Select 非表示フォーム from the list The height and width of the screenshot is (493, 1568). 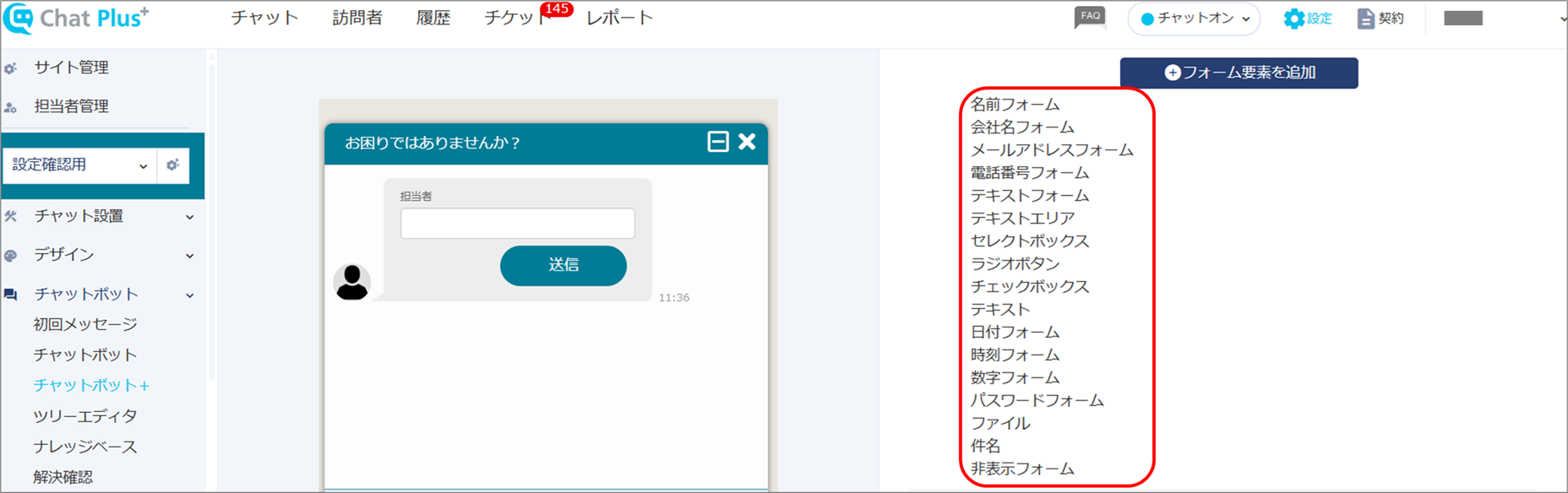click(x=1022, y=469)
